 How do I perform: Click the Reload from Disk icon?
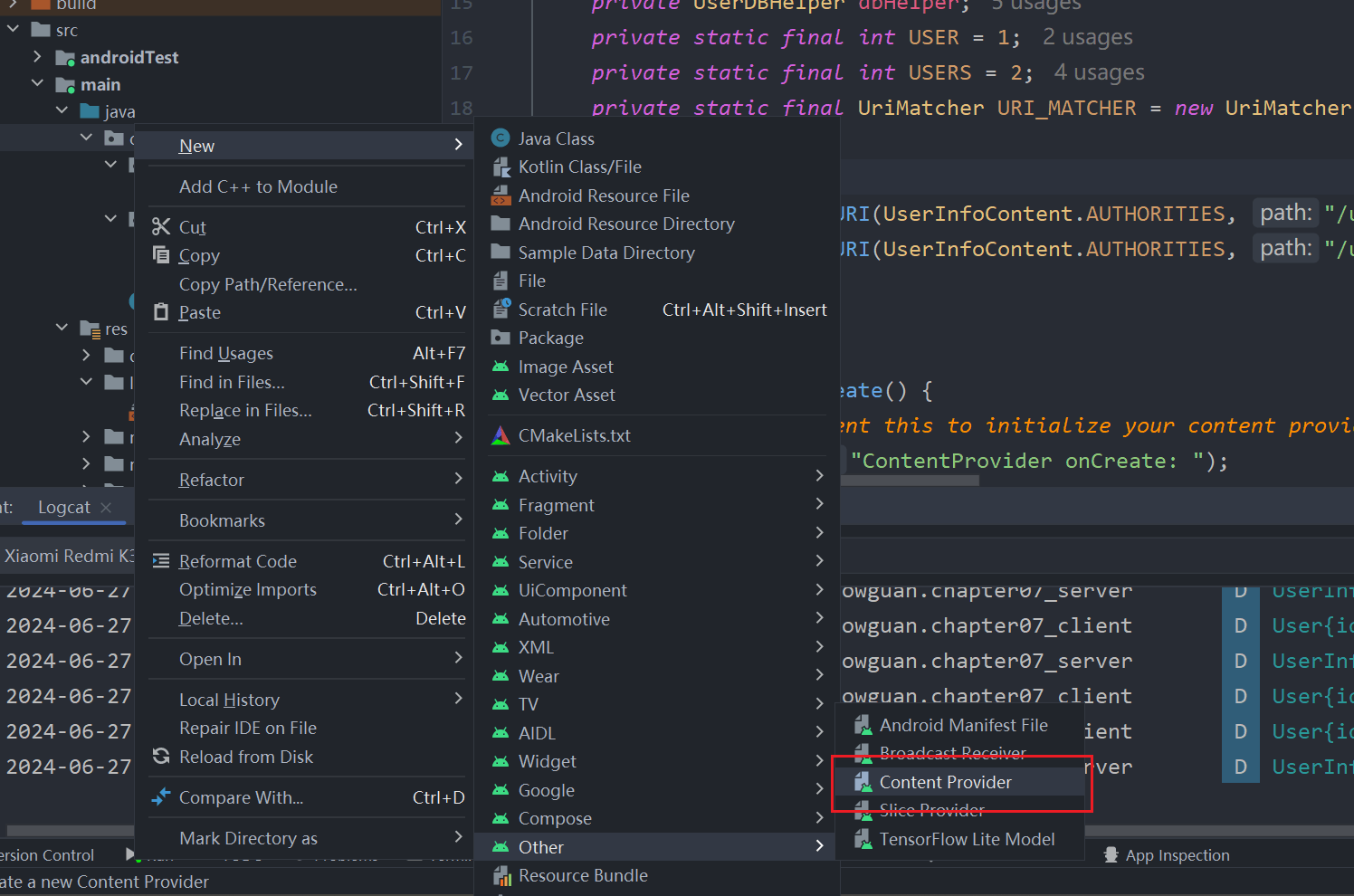point(161,756)
